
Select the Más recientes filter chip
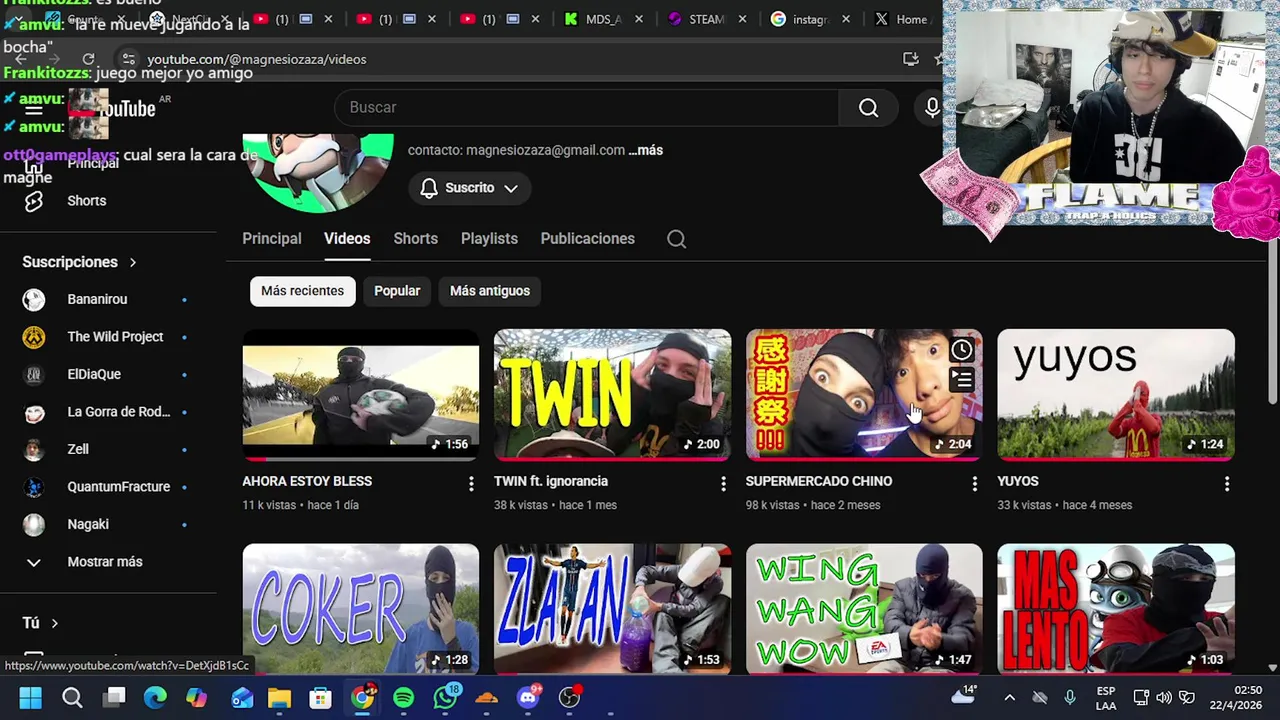(x=302, y=291)
